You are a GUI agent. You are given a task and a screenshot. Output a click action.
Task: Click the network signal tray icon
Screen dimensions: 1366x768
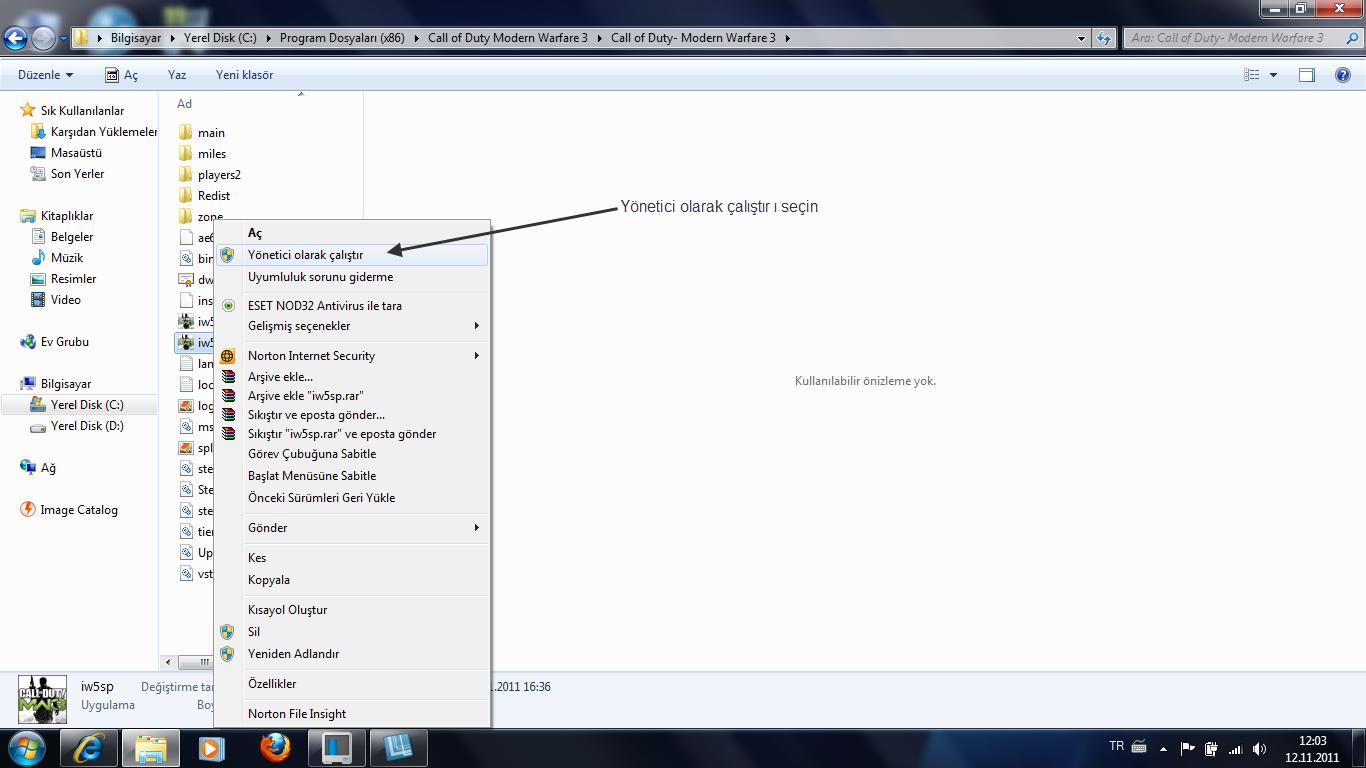click(1235, 749)
